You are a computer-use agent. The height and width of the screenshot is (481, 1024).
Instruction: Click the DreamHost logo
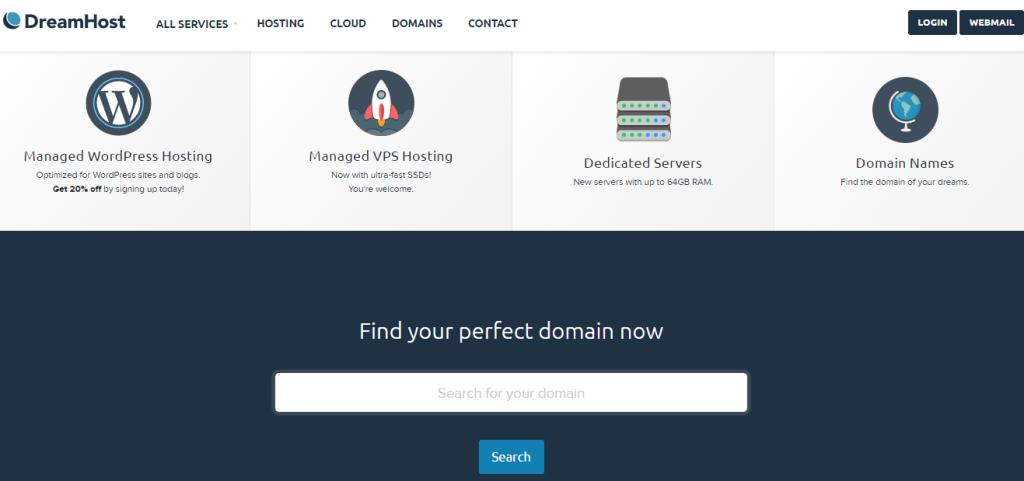point(64,22)
